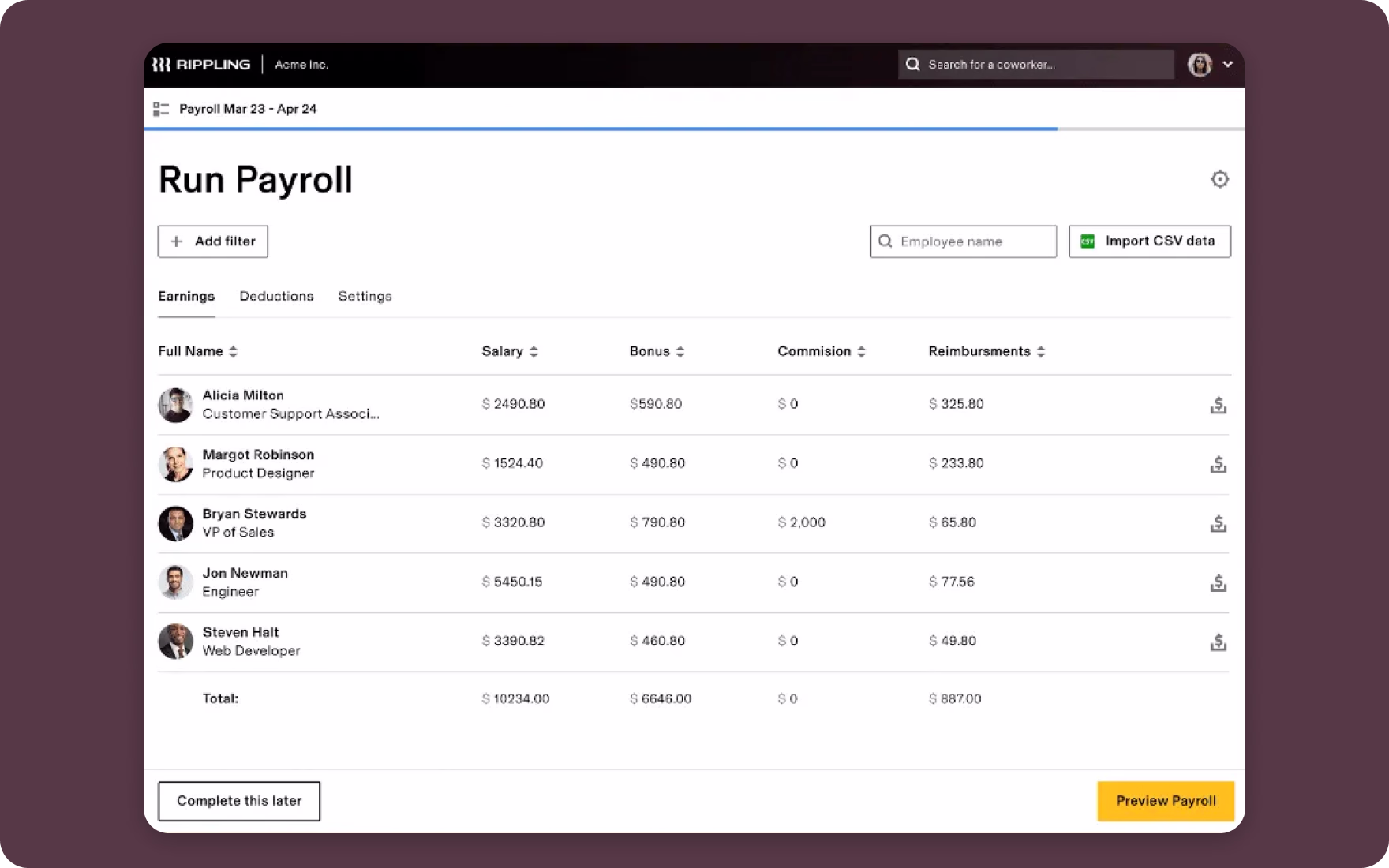Image resolution: width=1389 pixels, height=868 pixels.
Task: Open the payroll checklist icon beside Payroll Mar 23
Action: pyautogui.click(x=161, y=108)
